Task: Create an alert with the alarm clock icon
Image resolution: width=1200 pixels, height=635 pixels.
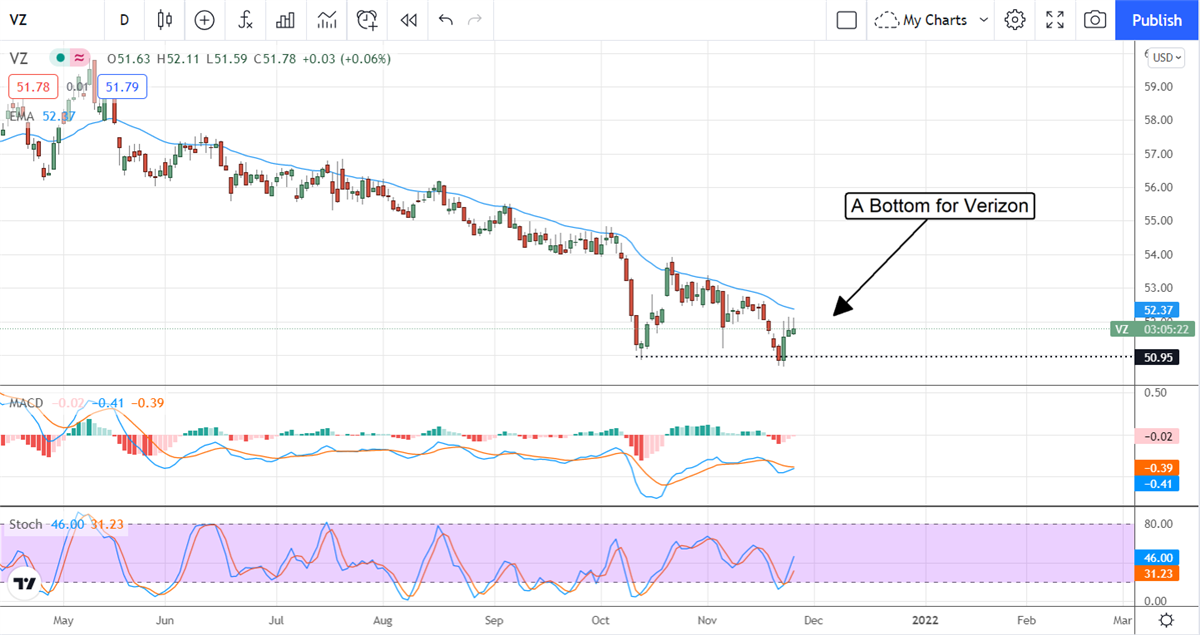Action: pos(367,20)
